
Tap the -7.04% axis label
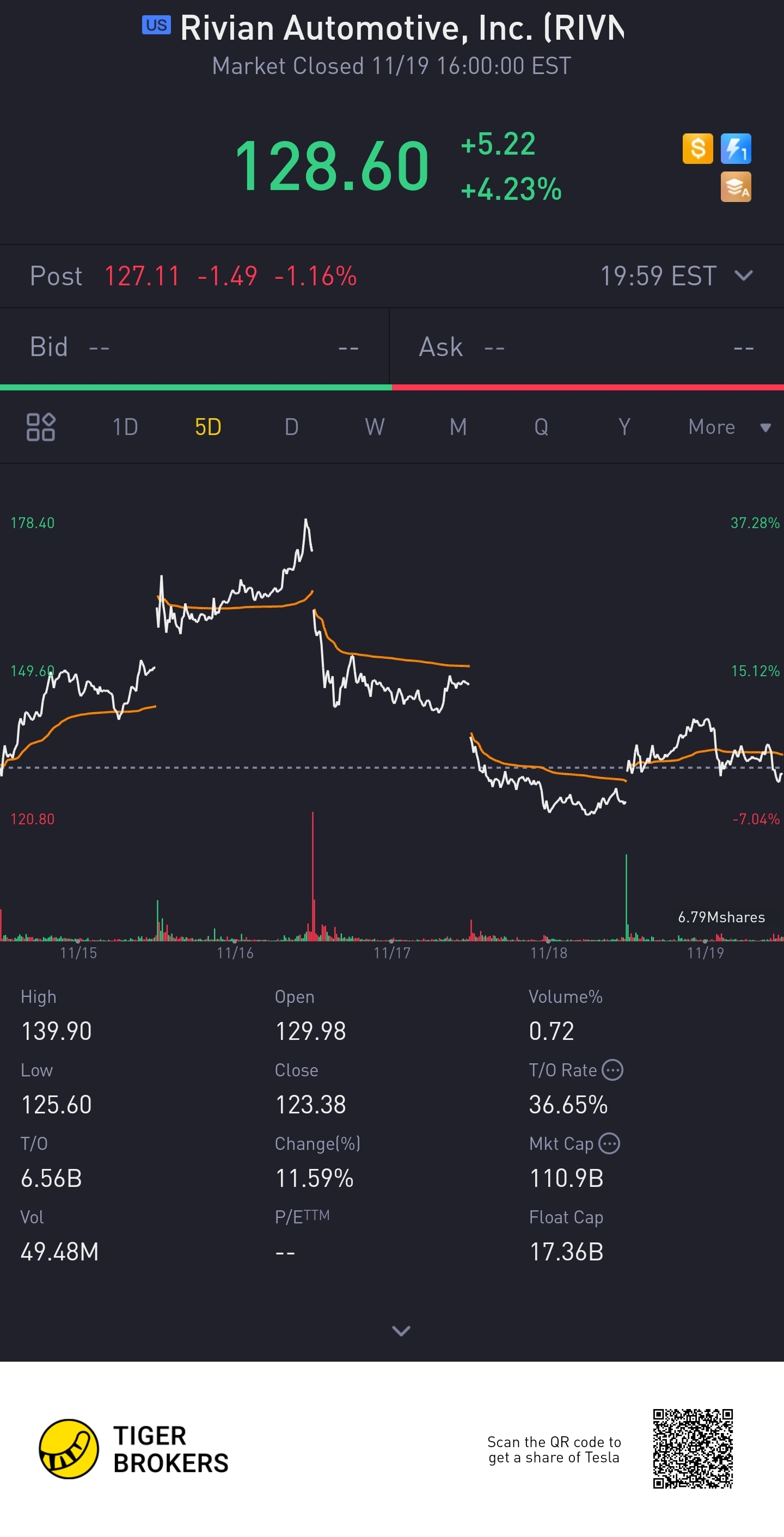pos(756,819)
